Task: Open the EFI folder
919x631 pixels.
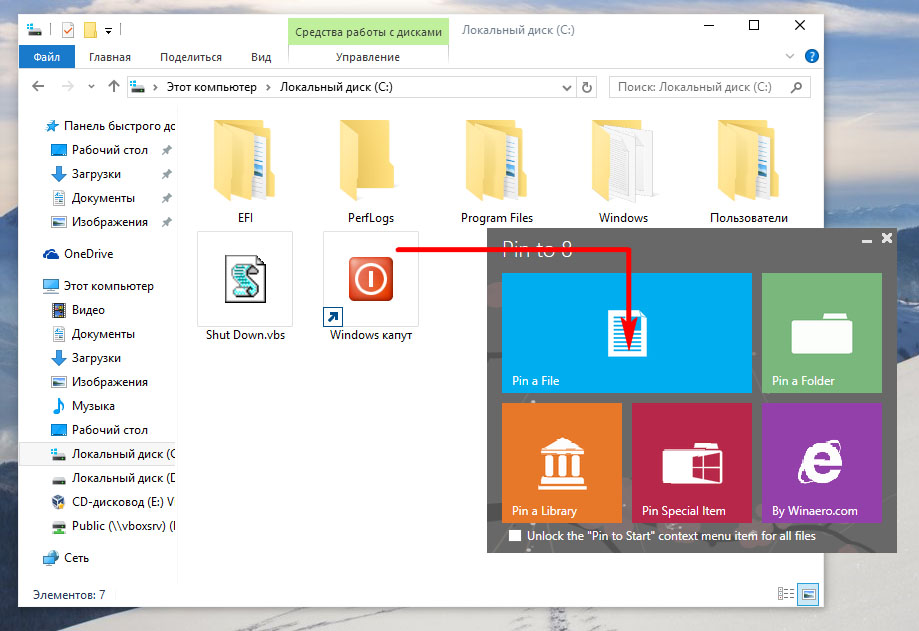Action: coord(245,171)
